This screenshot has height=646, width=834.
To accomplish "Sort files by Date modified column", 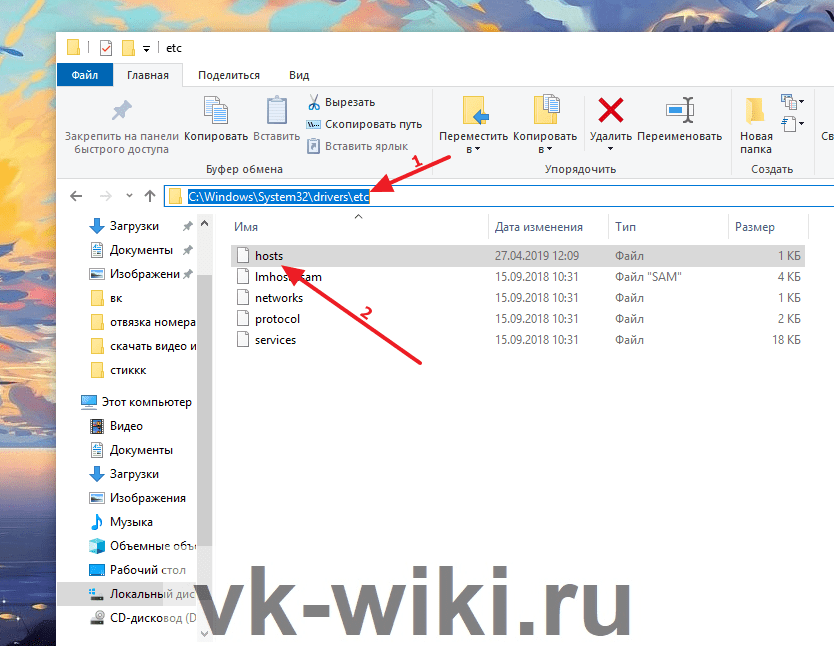I will point(538,227).
